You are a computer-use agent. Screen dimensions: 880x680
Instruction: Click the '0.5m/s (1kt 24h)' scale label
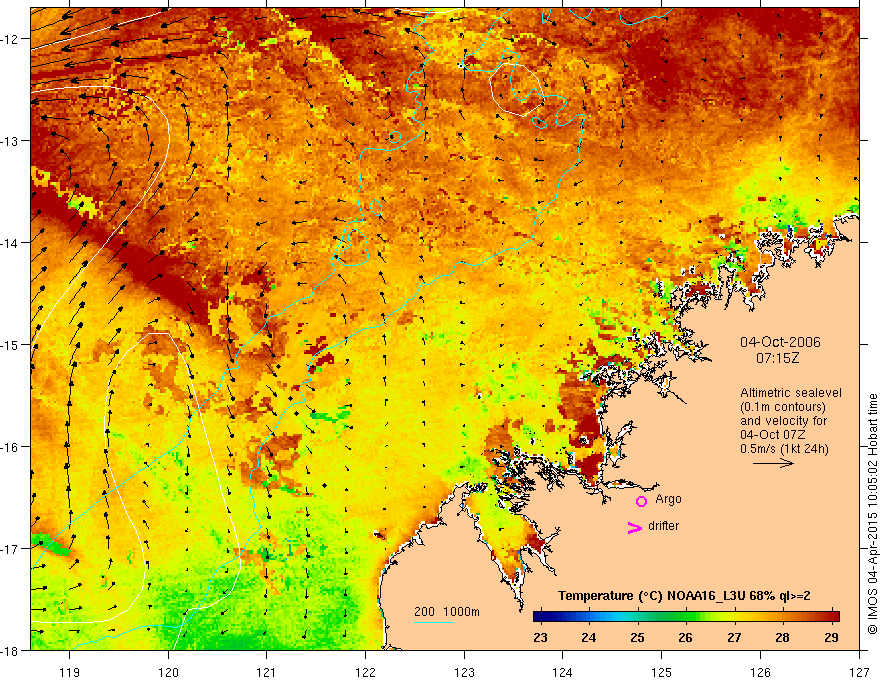(785, 449)
